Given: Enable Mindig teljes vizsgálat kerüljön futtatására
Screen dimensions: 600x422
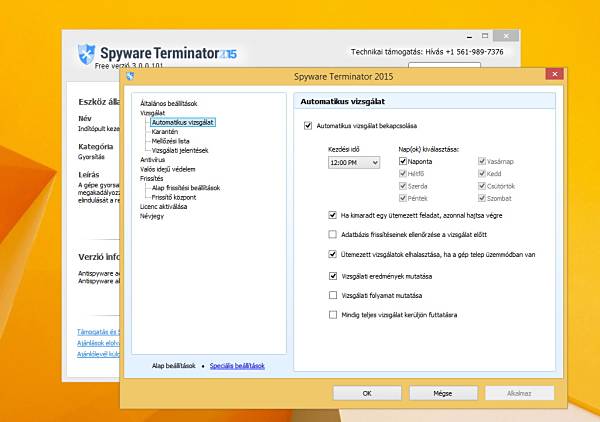Looking at the screenshot, I should pos(333,314).
